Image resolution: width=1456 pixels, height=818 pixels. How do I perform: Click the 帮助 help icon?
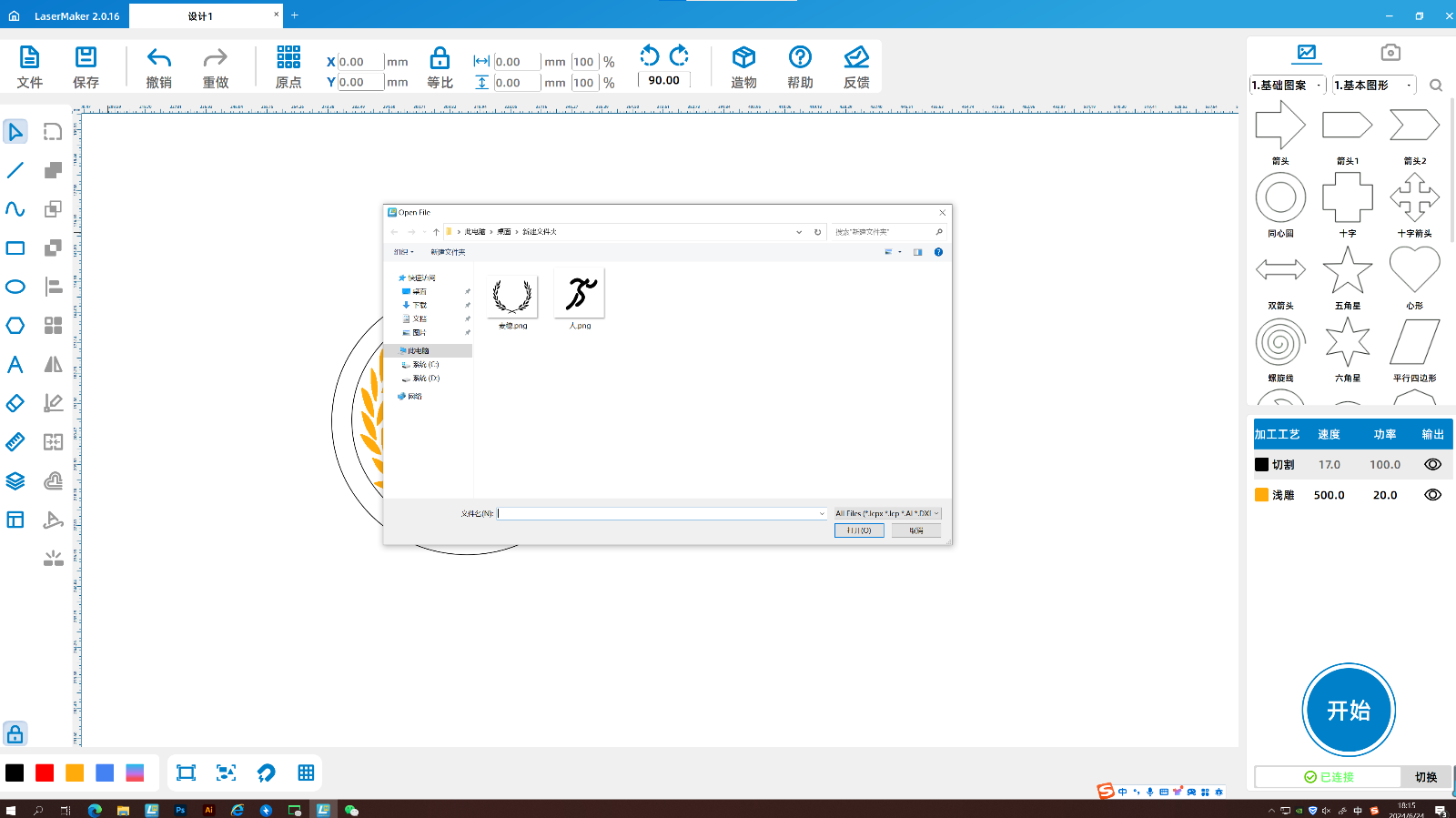[800, 58]
